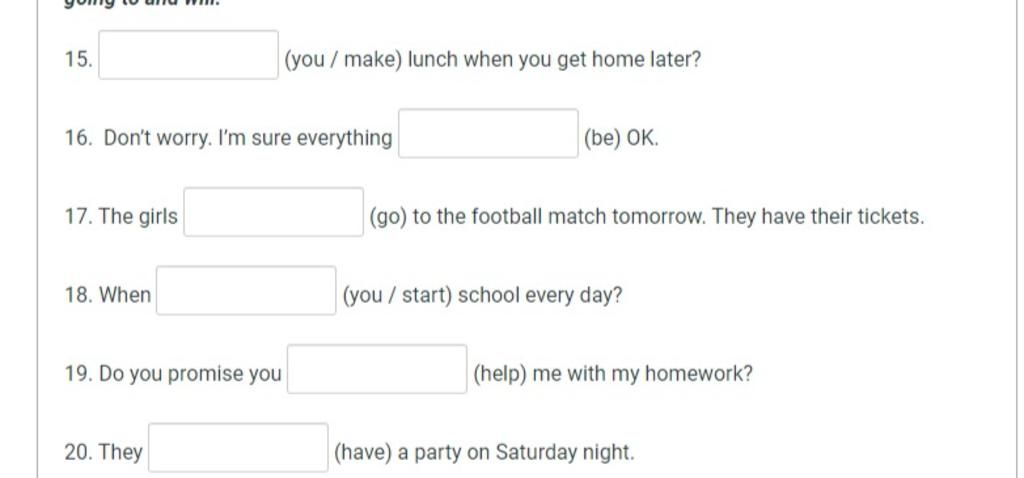1024x478 pixels.
Task: Click the answer box for question 15
Action: click(x=188, y=55)
